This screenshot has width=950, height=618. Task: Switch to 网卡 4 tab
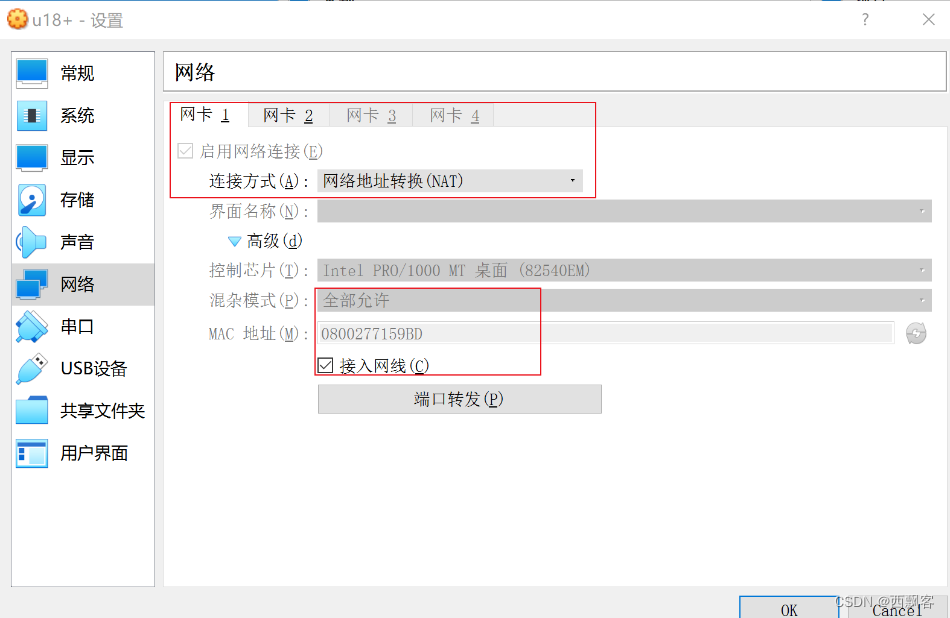tap(454, 115)
